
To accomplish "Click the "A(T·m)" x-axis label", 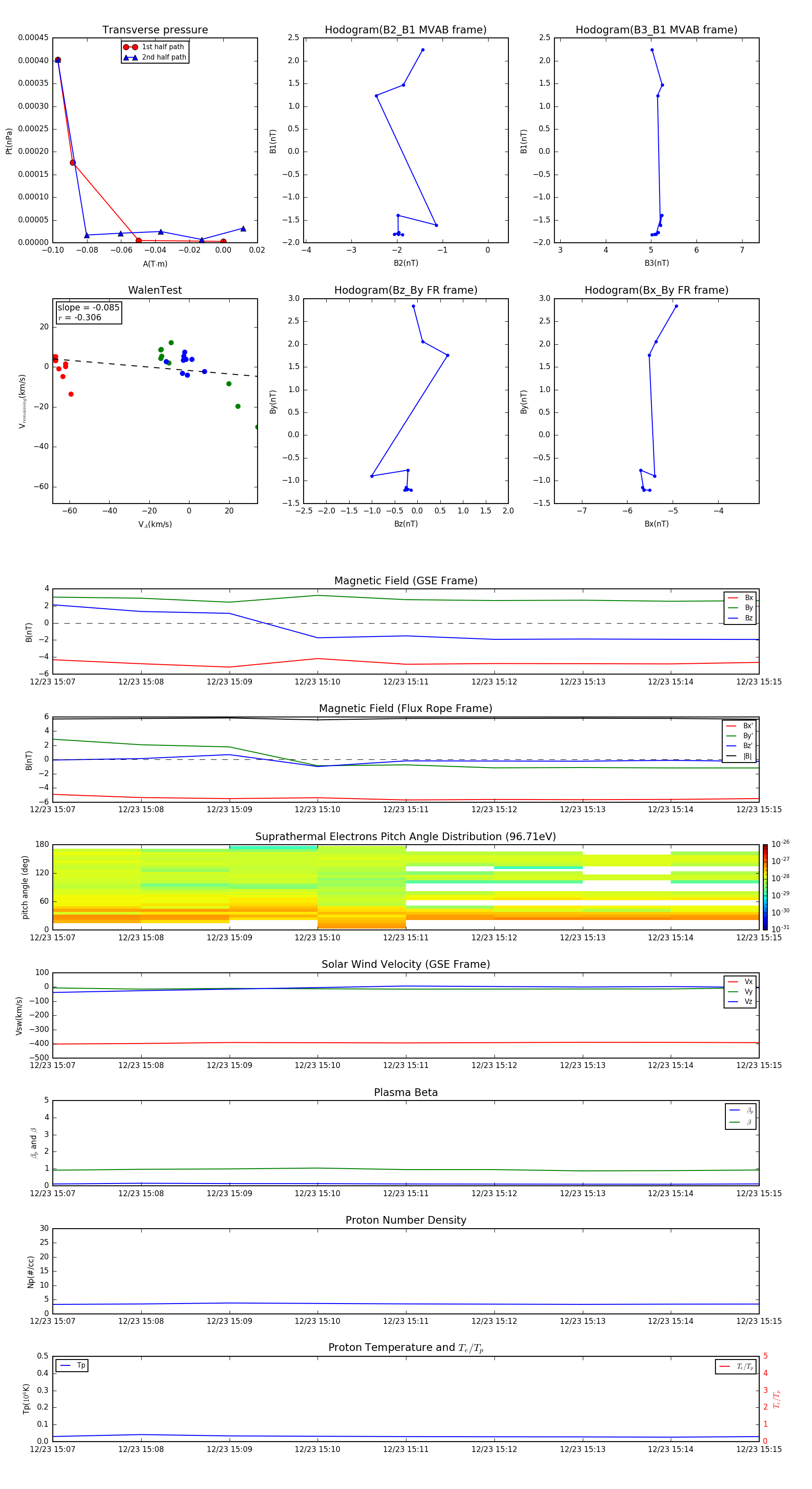I will [x=155, y=264].
